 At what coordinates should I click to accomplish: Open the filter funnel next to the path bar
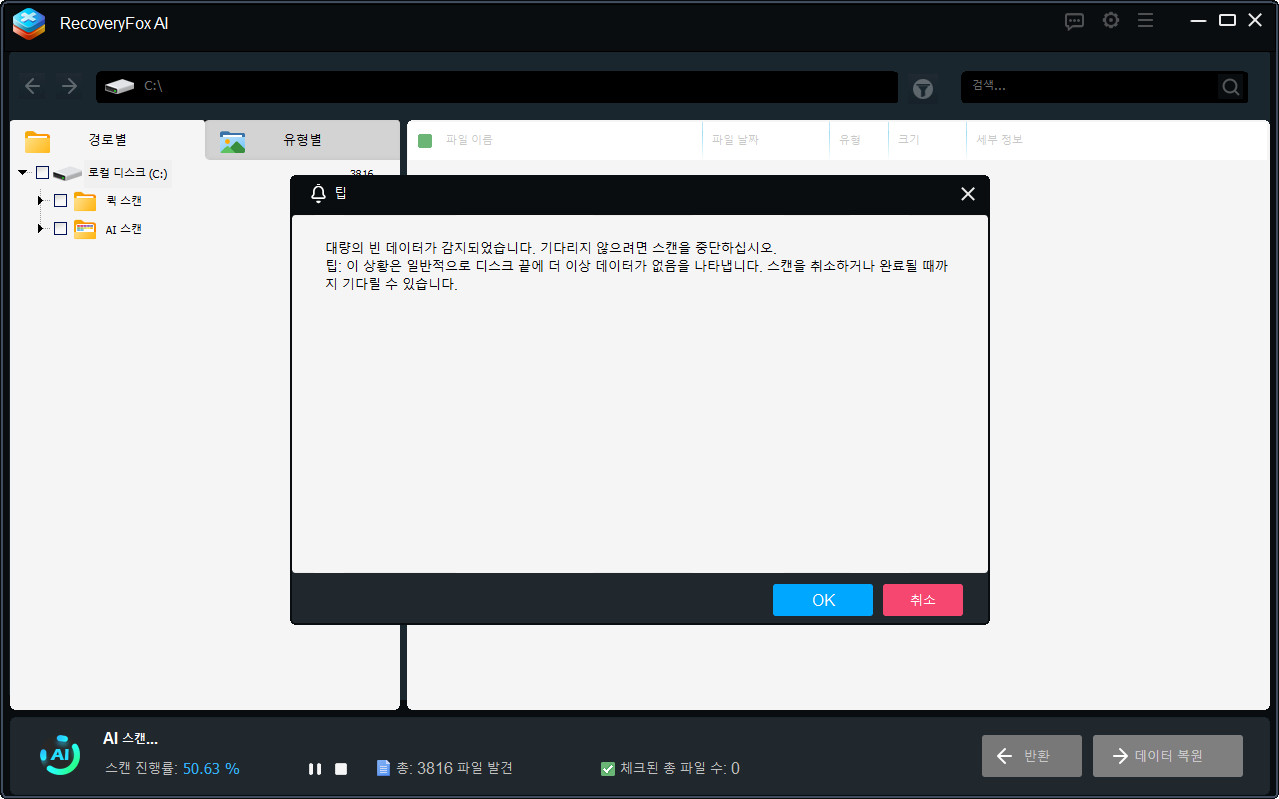point(922,88)
